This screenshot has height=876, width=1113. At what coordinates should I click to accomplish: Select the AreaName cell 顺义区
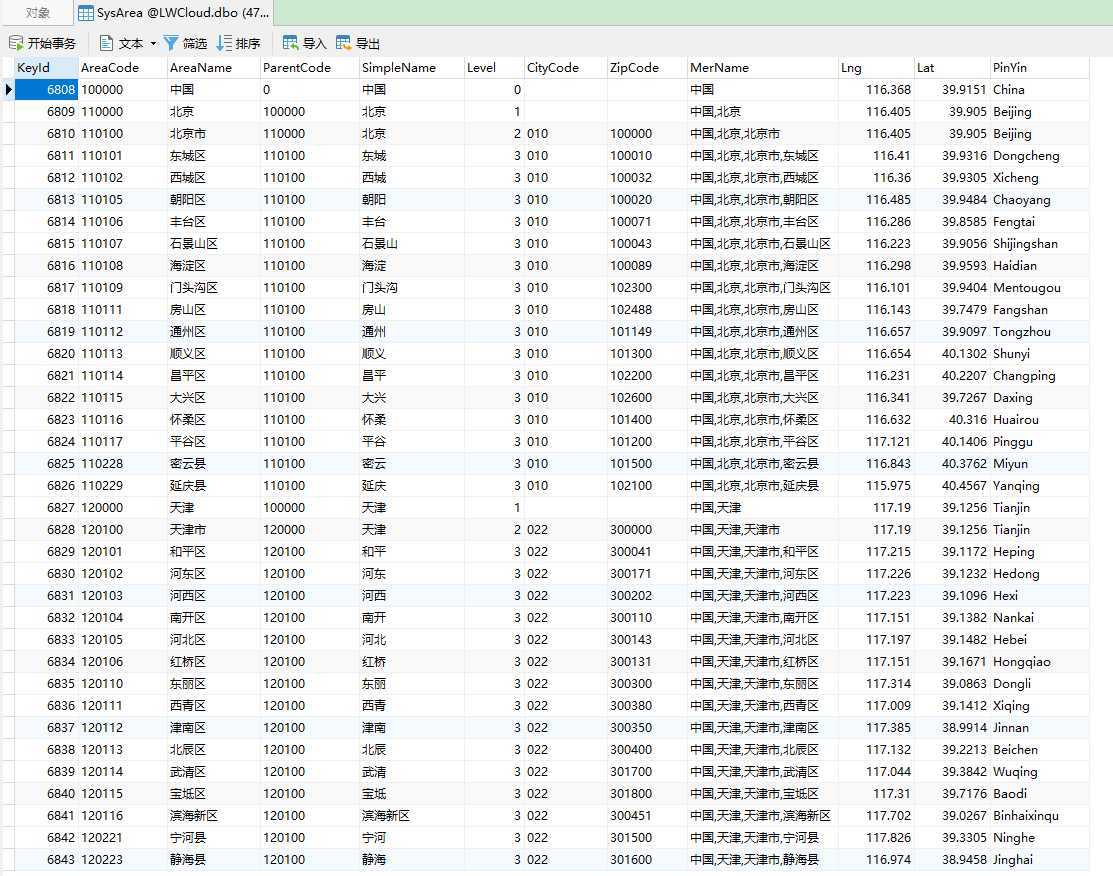[x=213, y=354]
